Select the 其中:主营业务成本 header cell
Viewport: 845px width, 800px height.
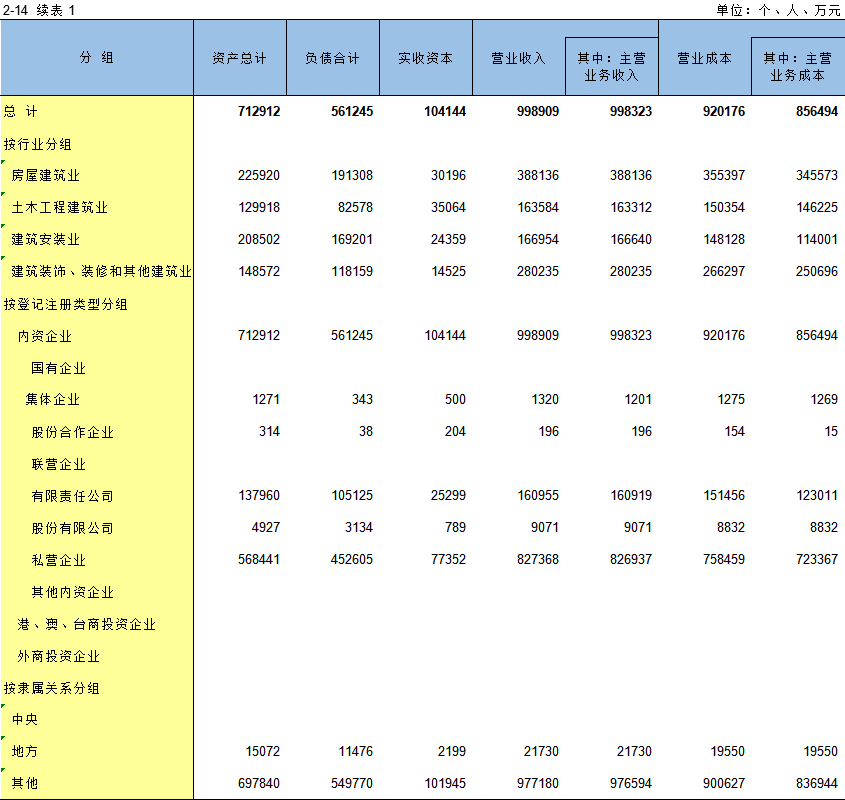[798, 66]
